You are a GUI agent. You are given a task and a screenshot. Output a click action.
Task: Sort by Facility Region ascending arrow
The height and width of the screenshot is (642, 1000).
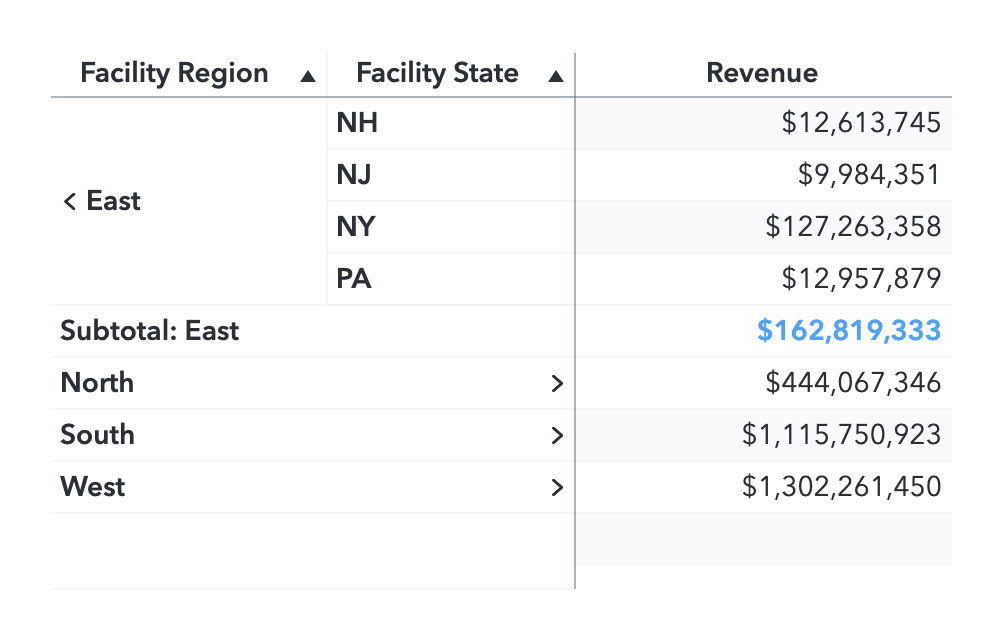(309, 76)
